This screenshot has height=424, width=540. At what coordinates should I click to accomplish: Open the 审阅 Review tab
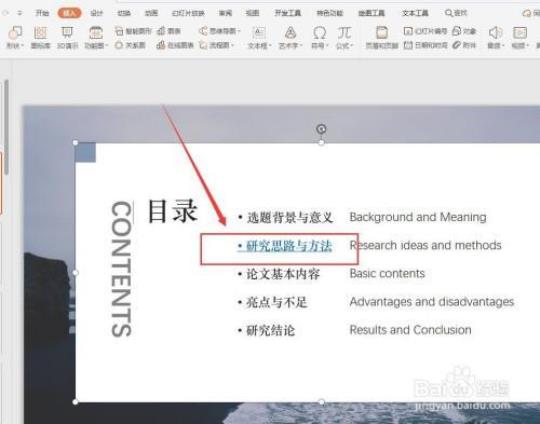click(226, 13)
